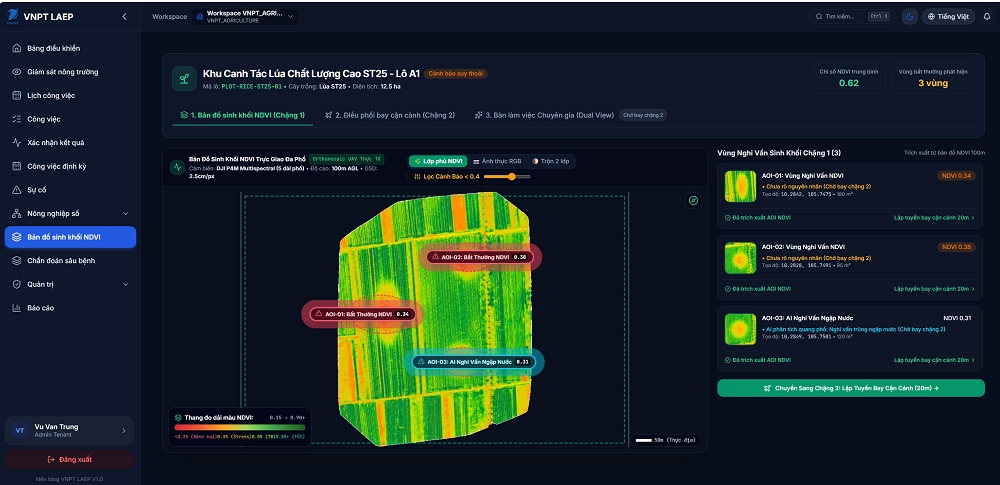Click the Chờ bay chặng 2 badge
Viewport: 1000px width, 485px height.
pos(643,116)
